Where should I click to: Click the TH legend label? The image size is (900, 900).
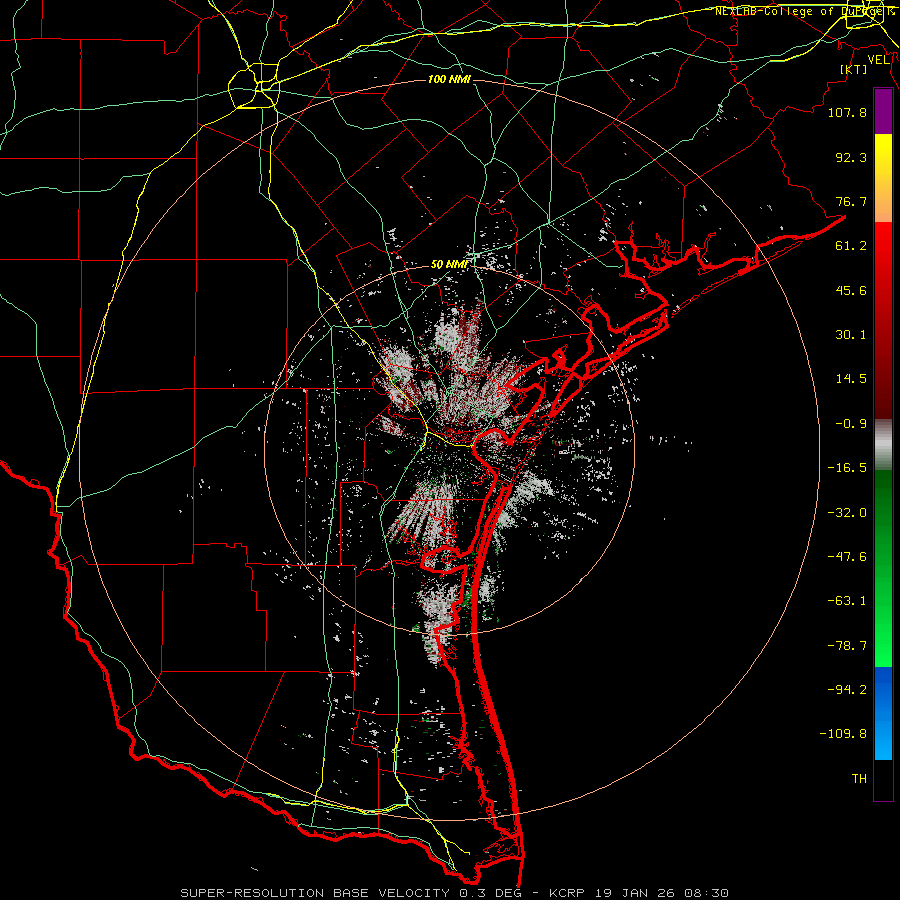coord(859,779)
